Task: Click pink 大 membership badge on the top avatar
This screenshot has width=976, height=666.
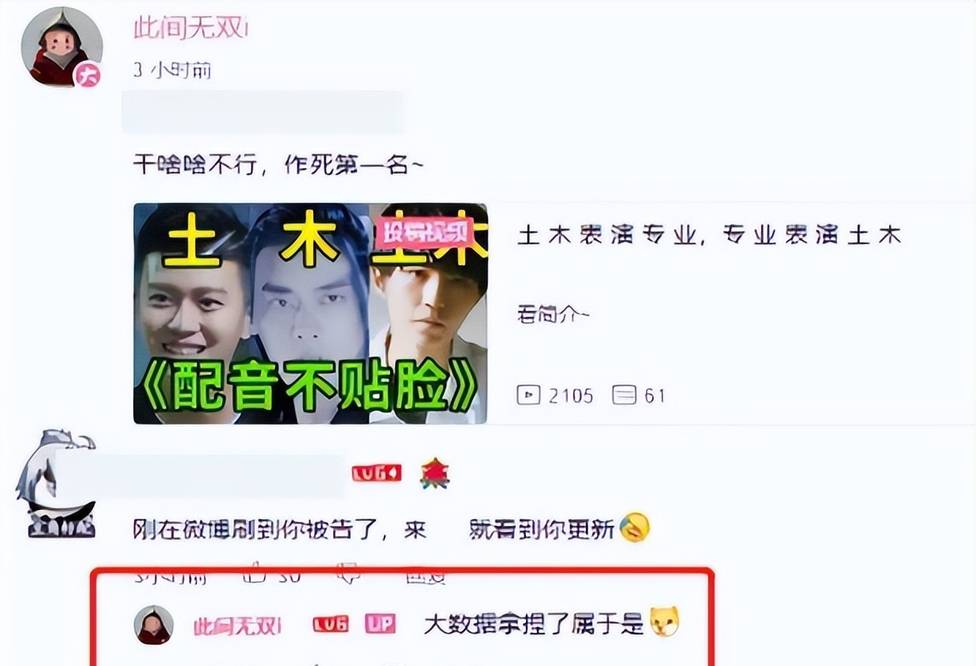Action: point(88,75)
